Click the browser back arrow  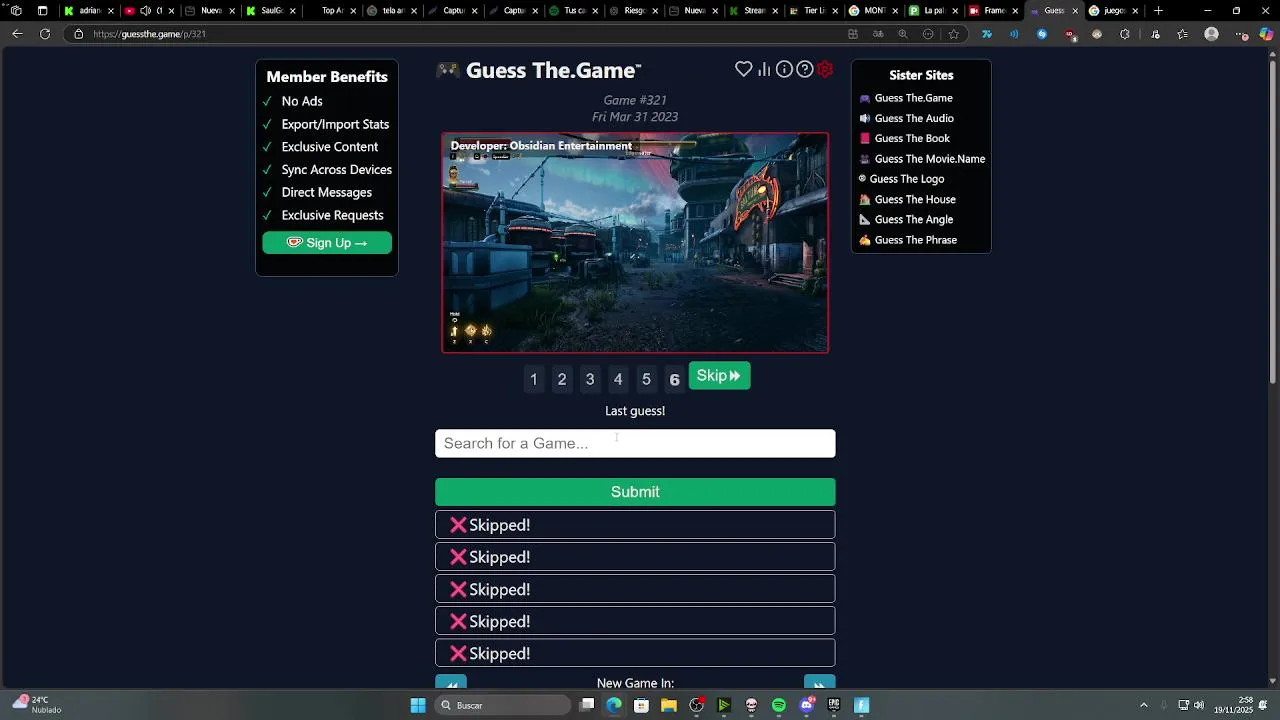point(17,34)
